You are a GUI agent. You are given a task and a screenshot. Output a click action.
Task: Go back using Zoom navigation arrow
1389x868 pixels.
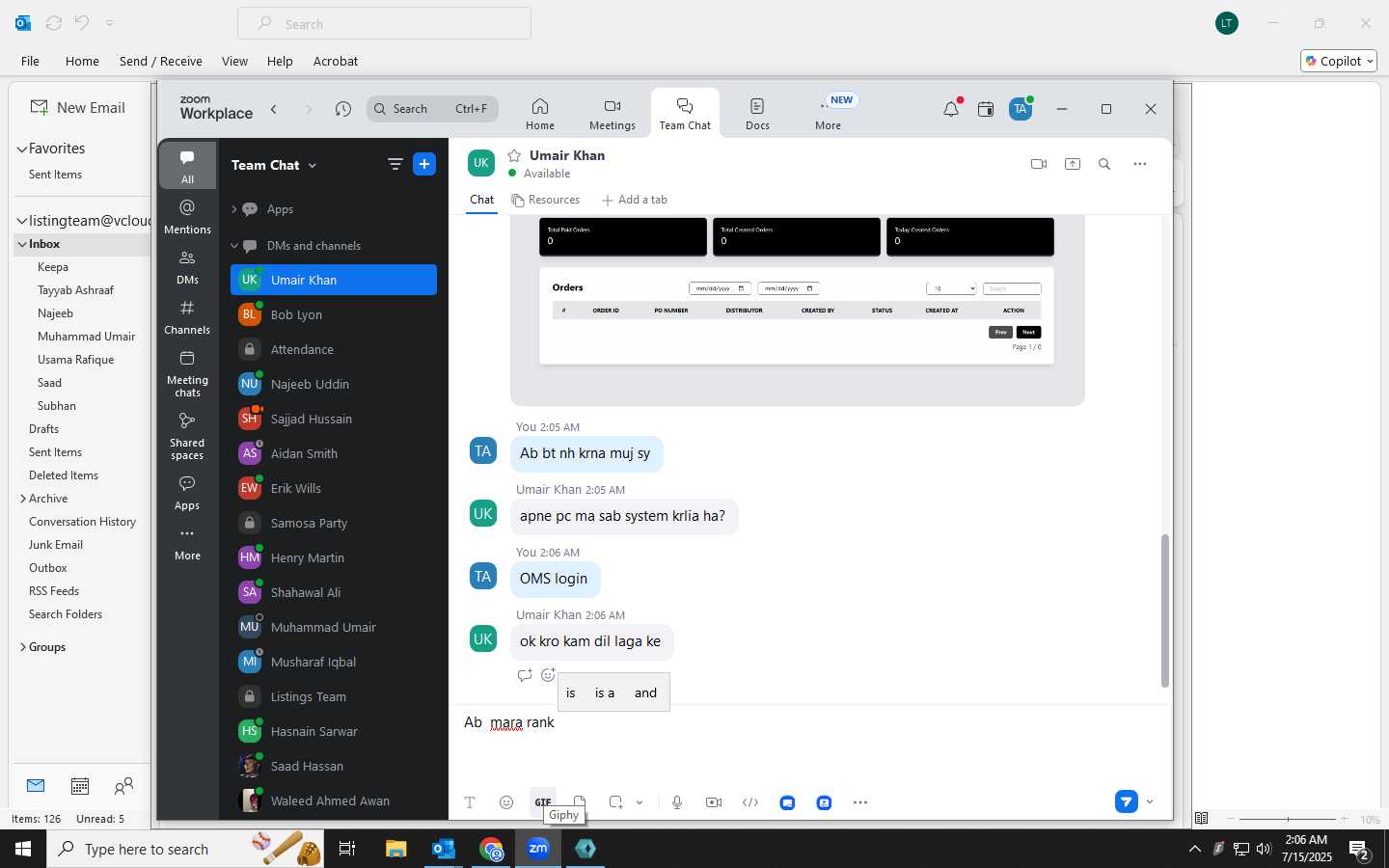pos(274,109)
